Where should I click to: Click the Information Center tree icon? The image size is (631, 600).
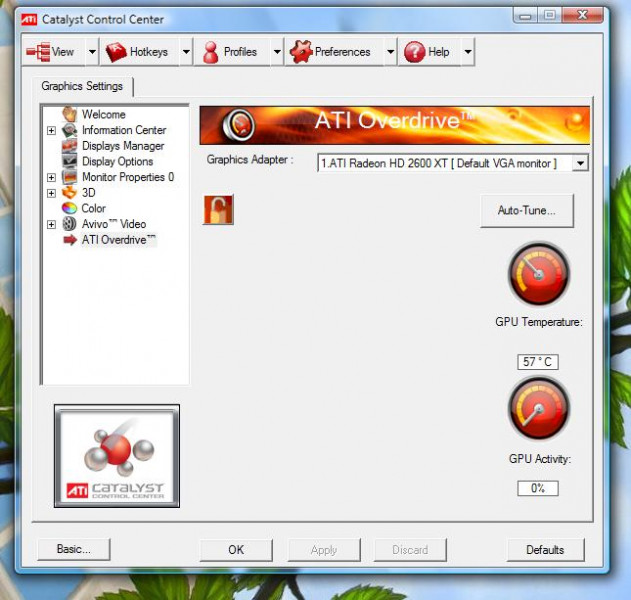pyautogui.click(x=69, y=130)
